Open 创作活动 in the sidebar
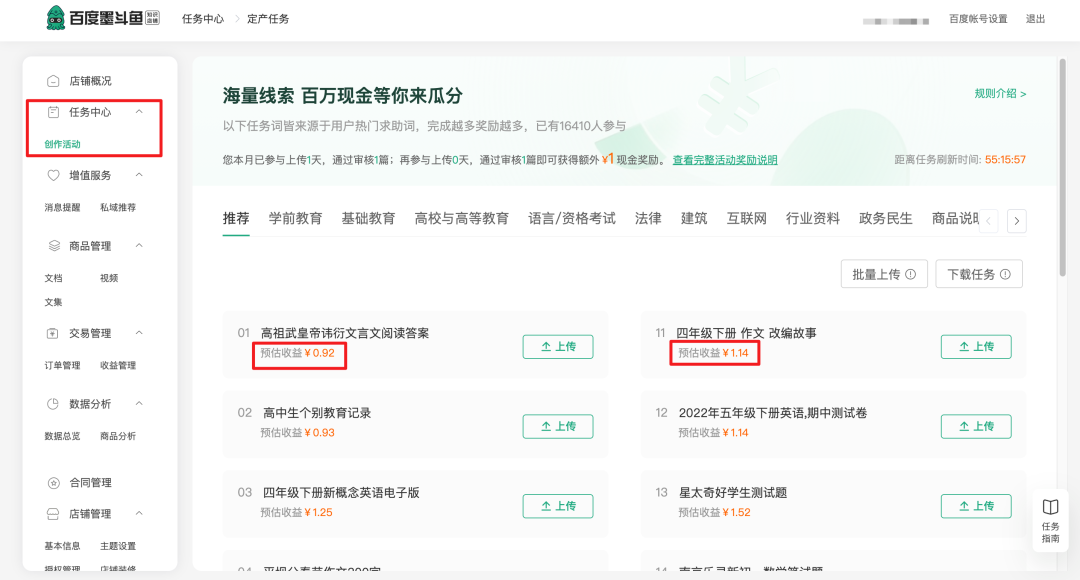 click(62, 144)
